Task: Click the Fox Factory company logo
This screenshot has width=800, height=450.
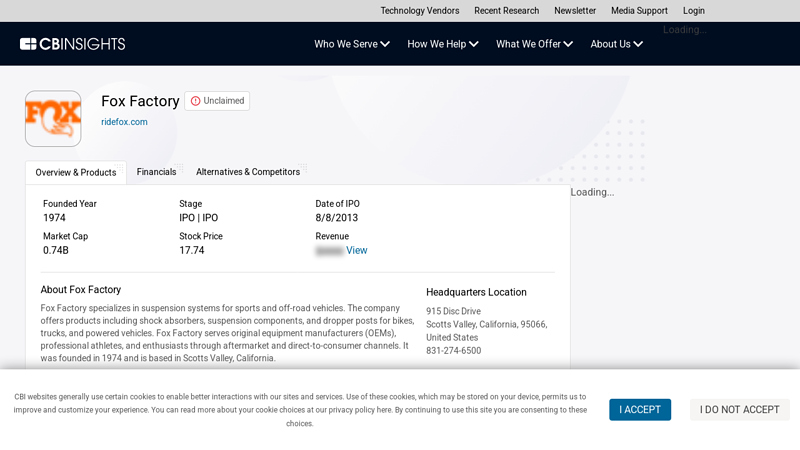Action: pyautogui.click(x=53, y=119)
